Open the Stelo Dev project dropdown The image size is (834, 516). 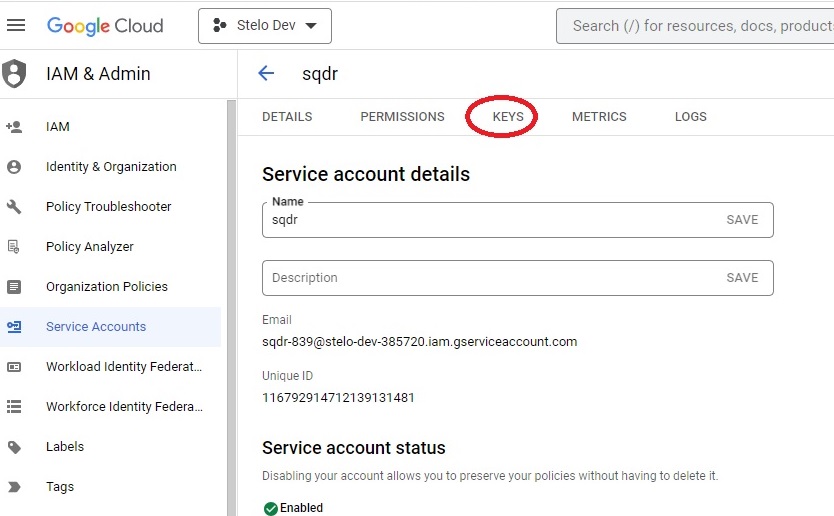point(265,26)
